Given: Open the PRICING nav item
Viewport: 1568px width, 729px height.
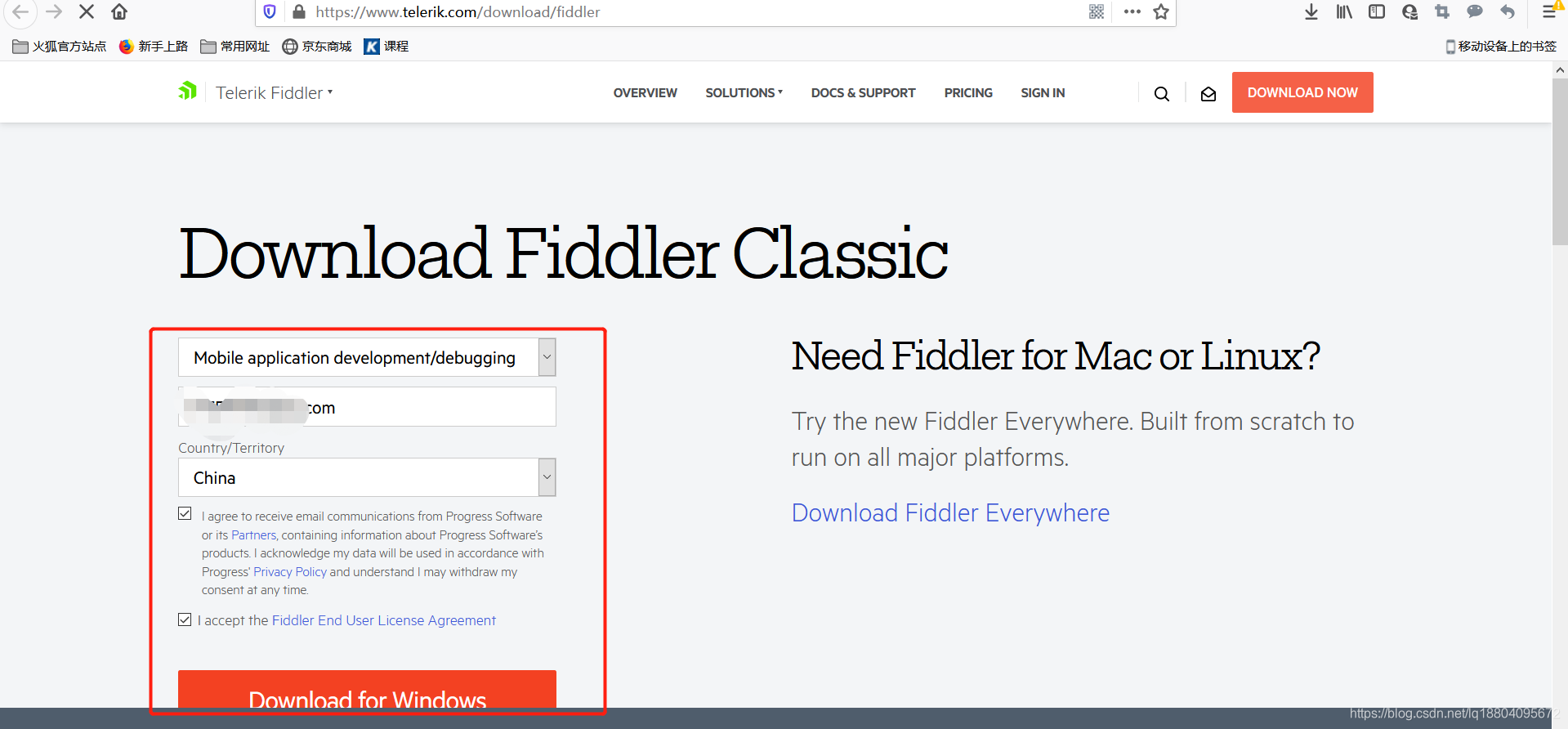Looking at the screenshot, I should click(x=968, y=93).
